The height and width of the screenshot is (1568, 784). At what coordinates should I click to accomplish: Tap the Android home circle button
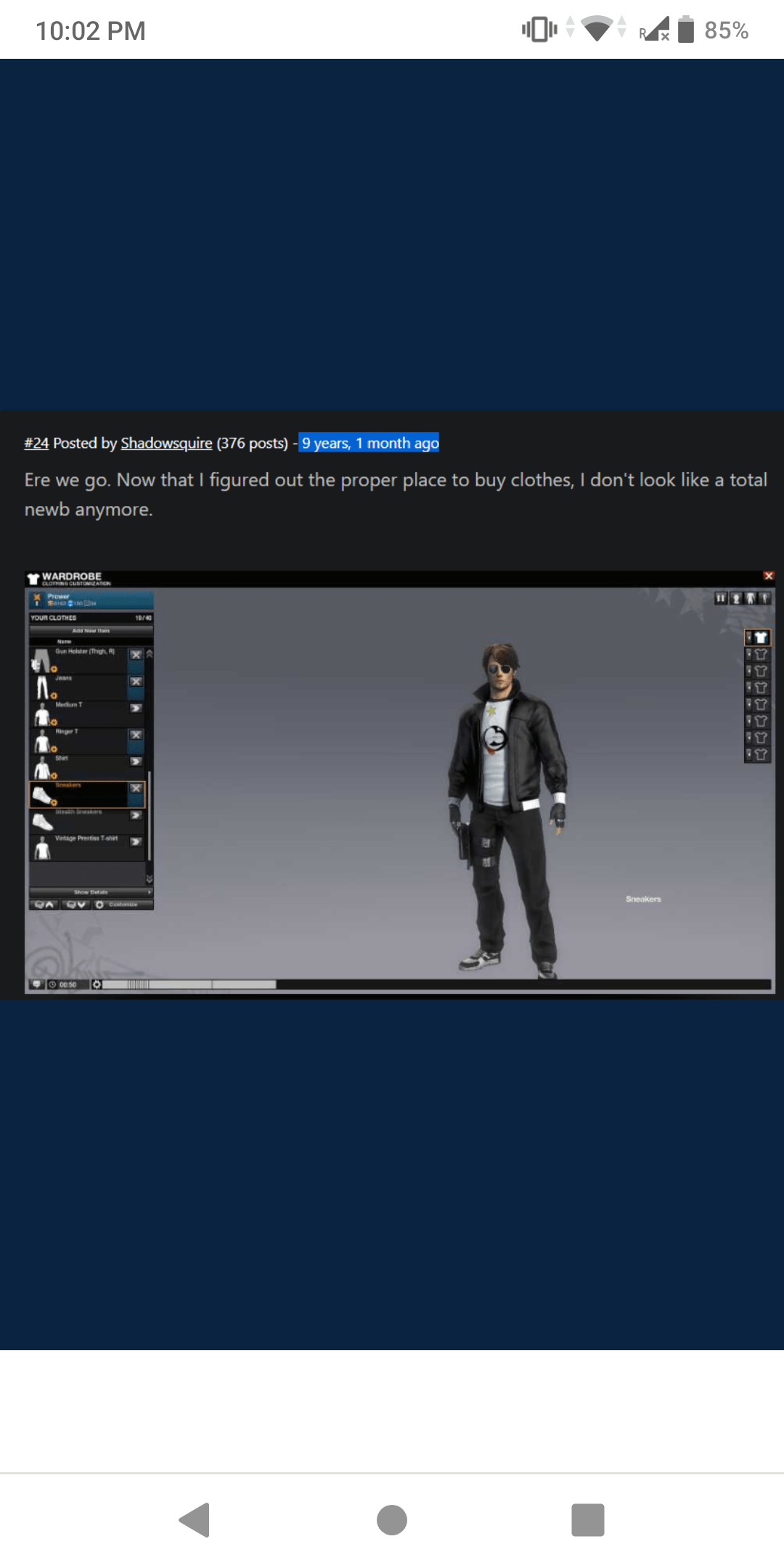(392, 1519)
